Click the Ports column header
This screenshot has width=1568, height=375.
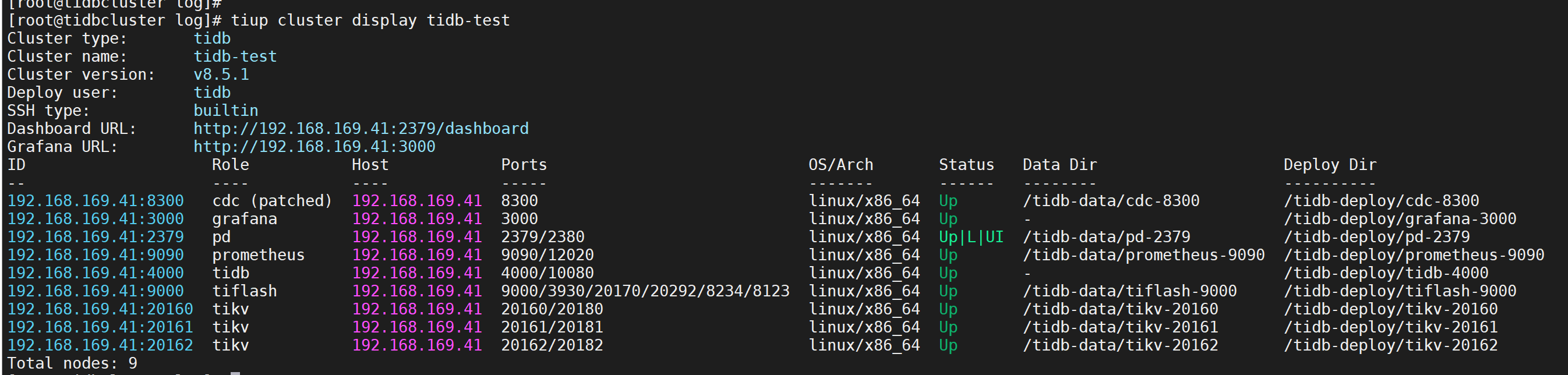pos(524,165)
